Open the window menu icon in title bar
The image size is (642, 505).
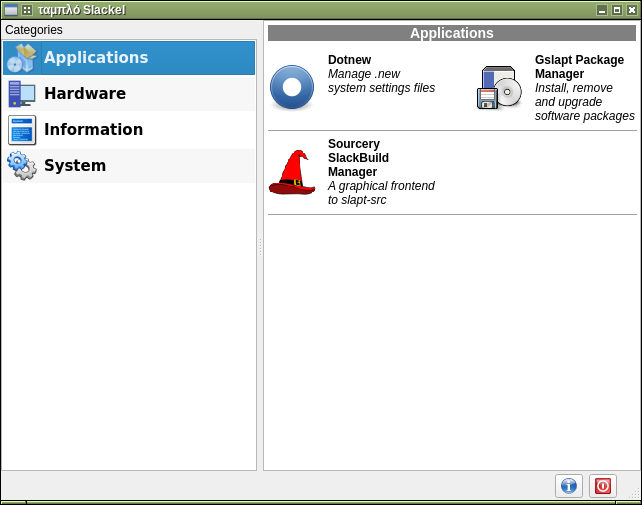(11, 10)
